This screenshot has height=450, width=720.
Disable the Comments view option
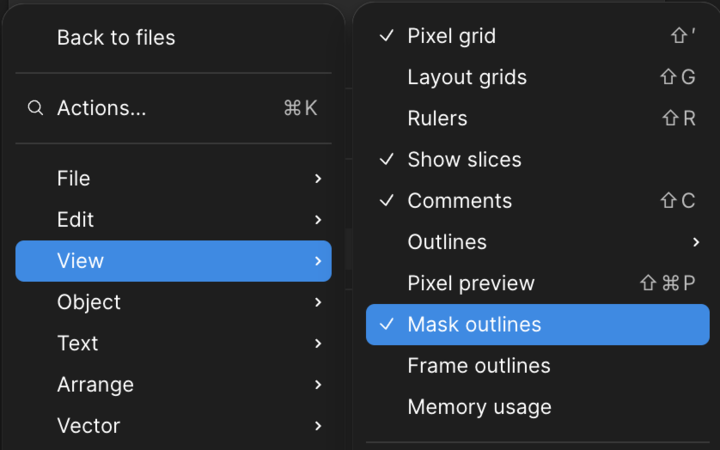point(538,201)
